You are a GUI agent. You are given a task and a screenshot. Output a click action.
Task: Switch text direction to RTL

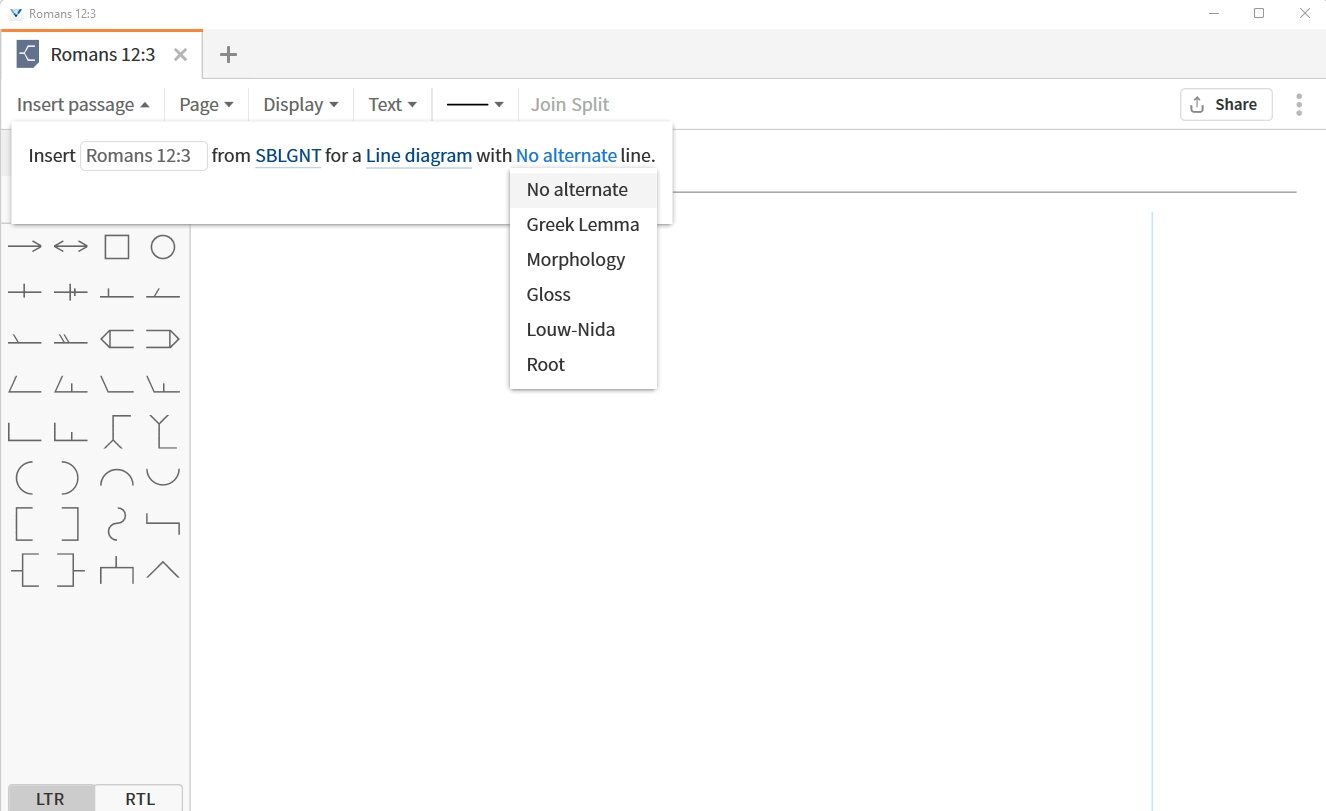(x=138, y=798)
